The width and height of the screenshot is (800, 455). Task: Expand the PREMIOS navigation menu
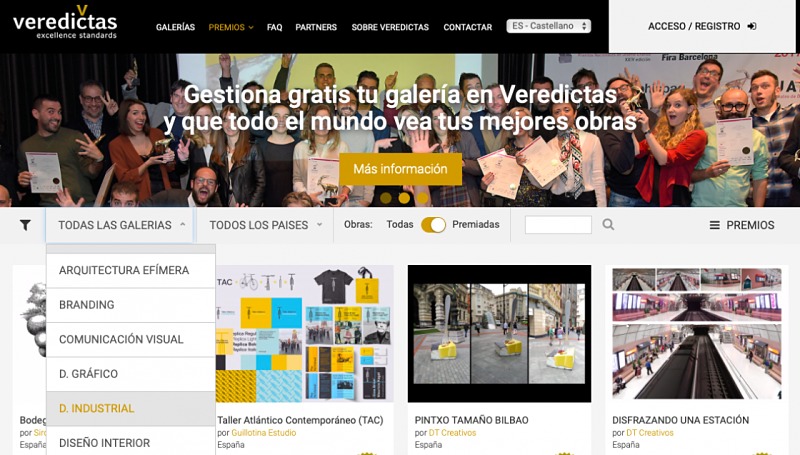[231, 27]
